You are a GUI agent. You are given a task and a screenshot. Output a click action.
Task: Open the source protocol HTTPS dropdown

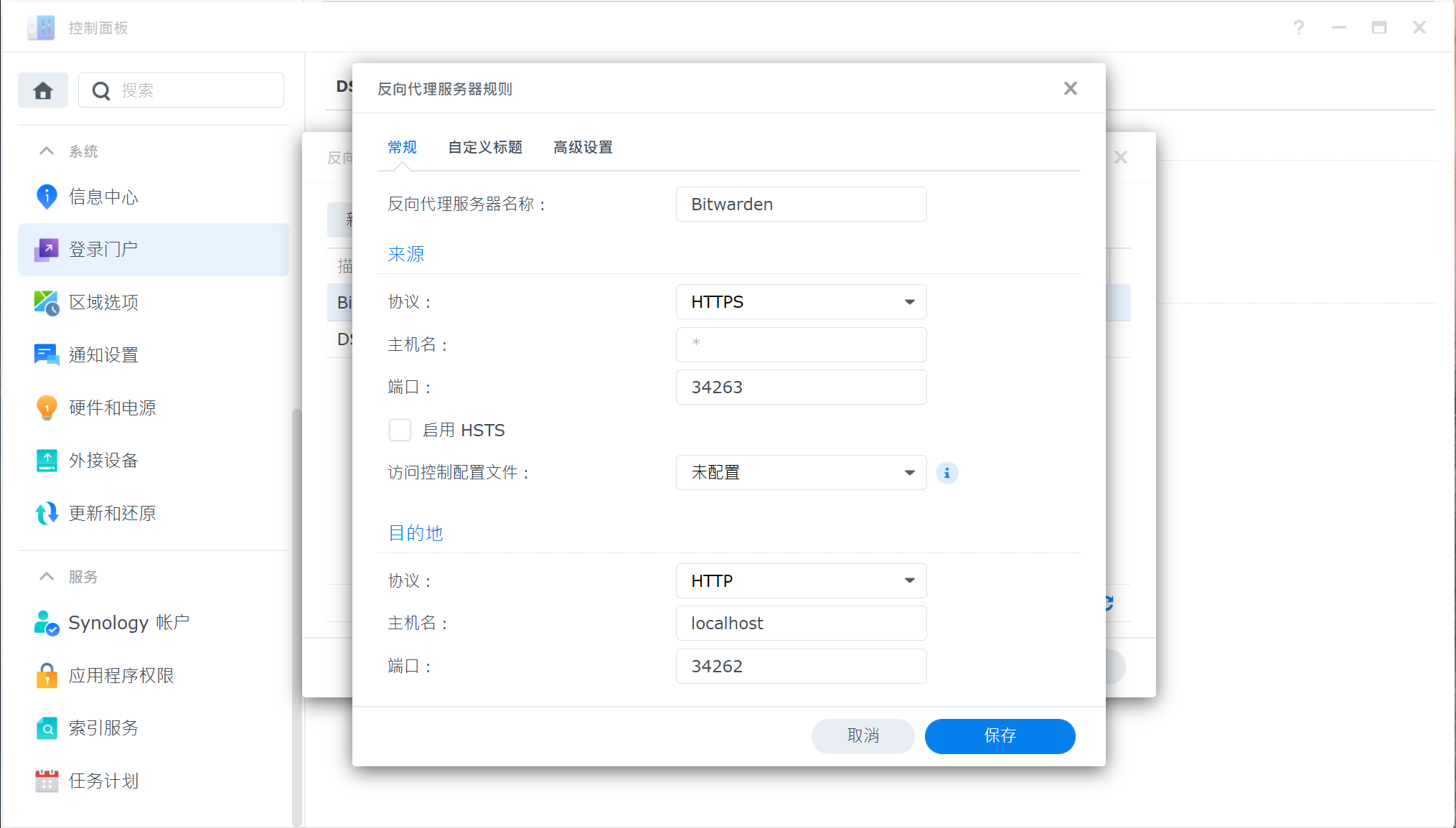[802, 302]
